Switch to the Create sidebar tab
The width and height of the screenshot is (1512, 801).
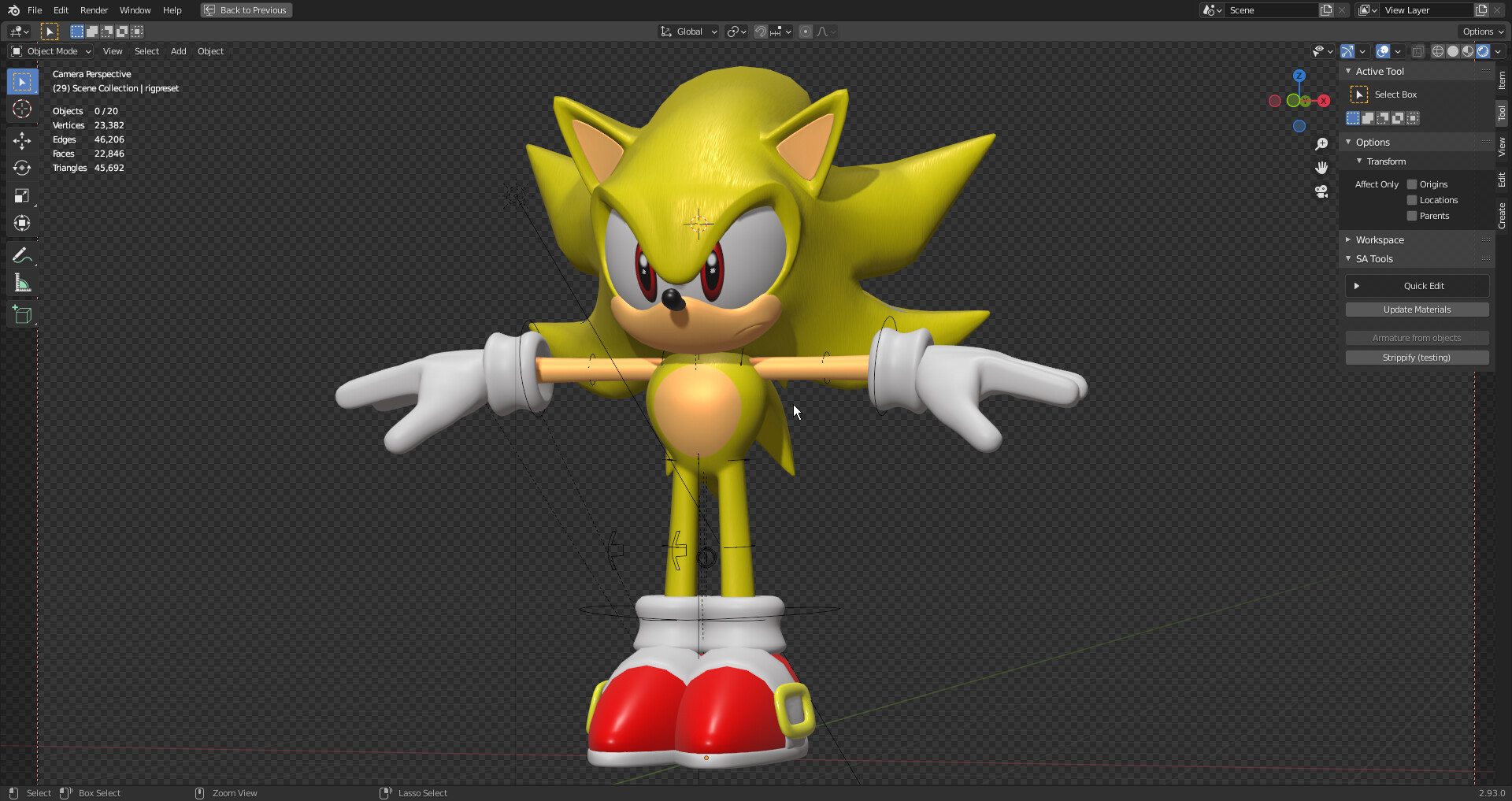click(x=1503, y=215)
